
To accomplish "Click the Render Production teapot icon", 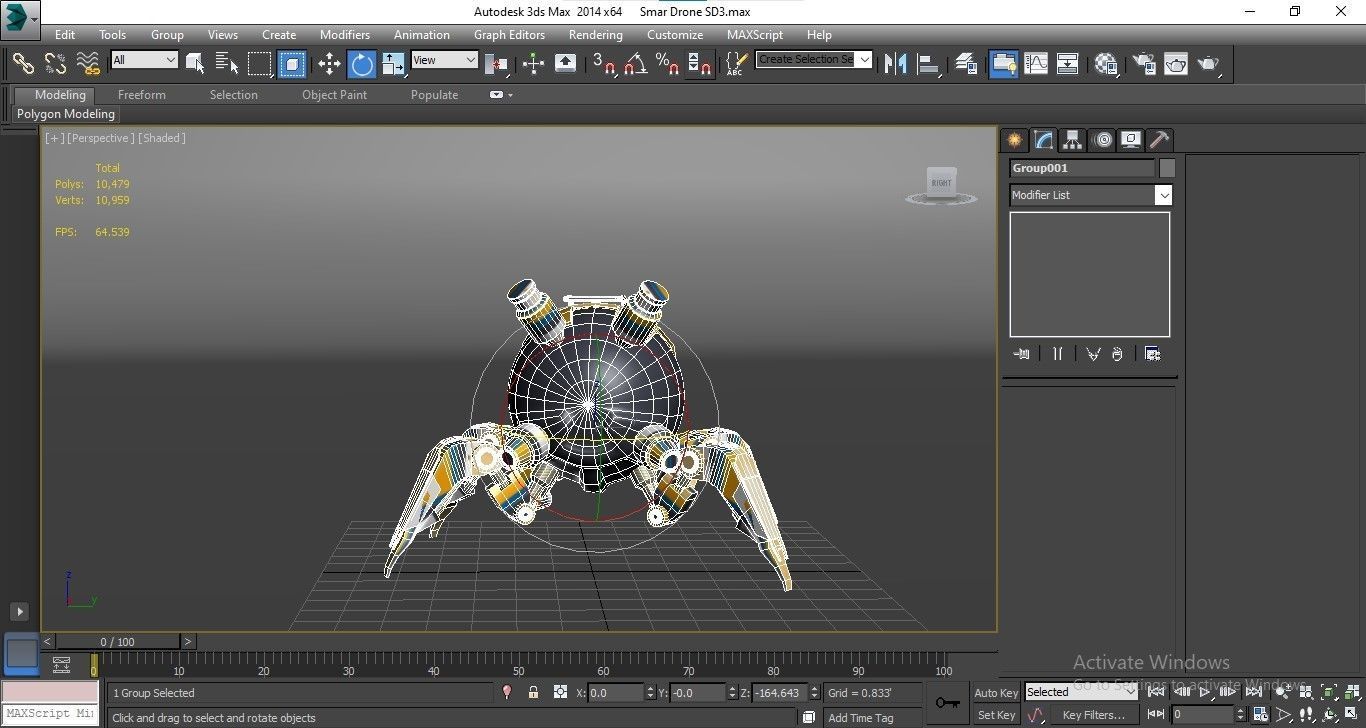I will pos(1209,64).
